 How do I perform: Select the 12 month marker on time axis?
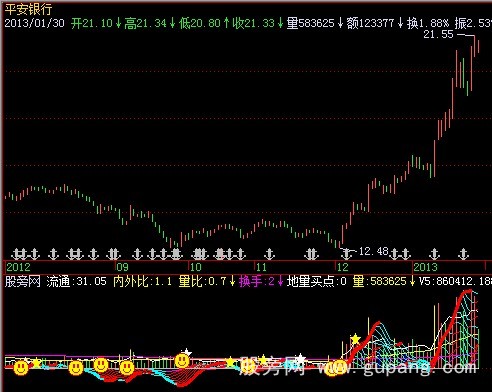pyautogui.click(x=343, y=267)
